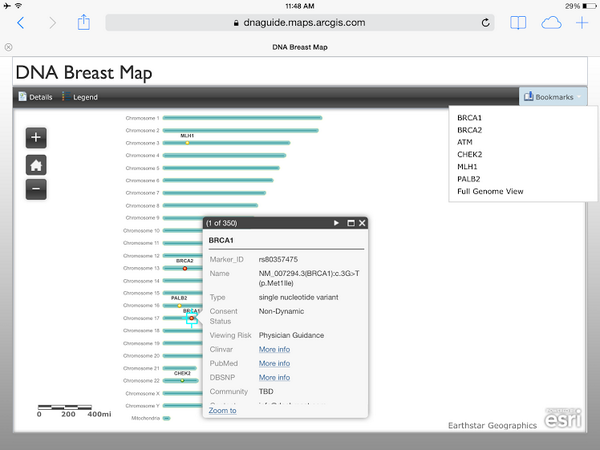The width and height of the screenshot is (600, 450).
Task: Click the 'Chromosome X' label
Action: (142, 393)
